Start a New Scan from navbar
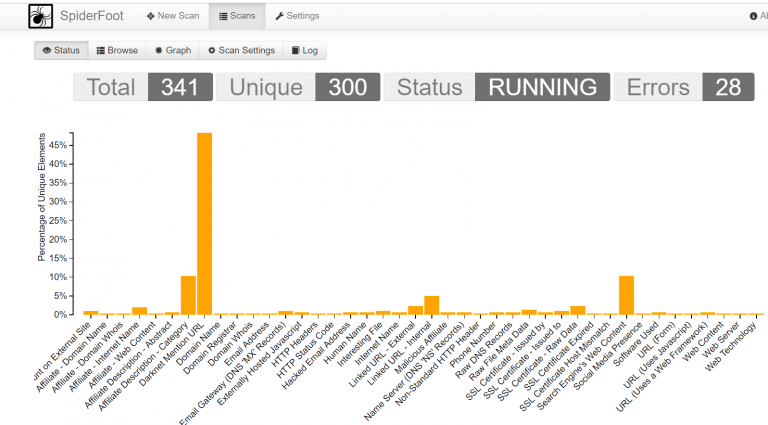The width and height of the screenshot is (768, 425). pyautogui.click(x=173, y=16)
